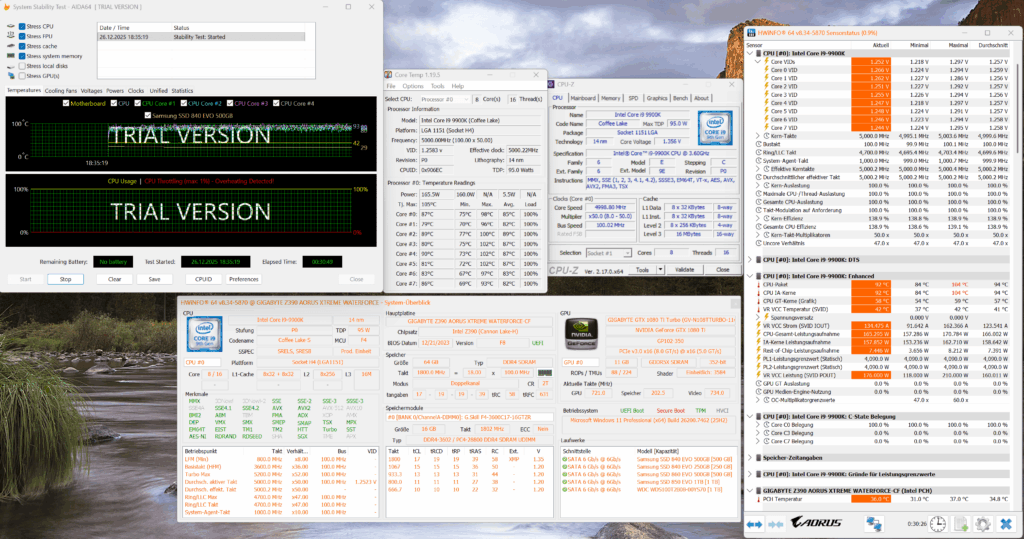Click the blue X close icon in HWiNFO toolbar
Screen dimensions: 1024x539
1006,524
